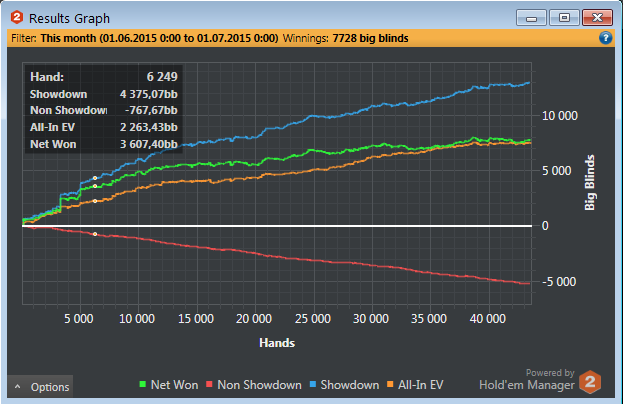Click the 4 375,07bb Showdown tooltip value
This screenshot has width=623, height=404.
(x=149, y=94)
